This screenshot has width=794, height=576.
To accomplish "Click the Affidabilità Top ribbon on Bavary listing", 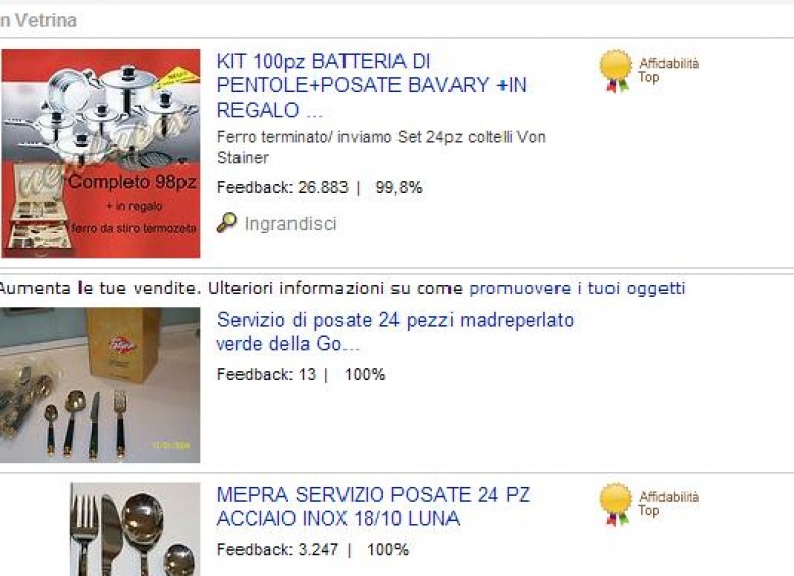I will 615,71.
